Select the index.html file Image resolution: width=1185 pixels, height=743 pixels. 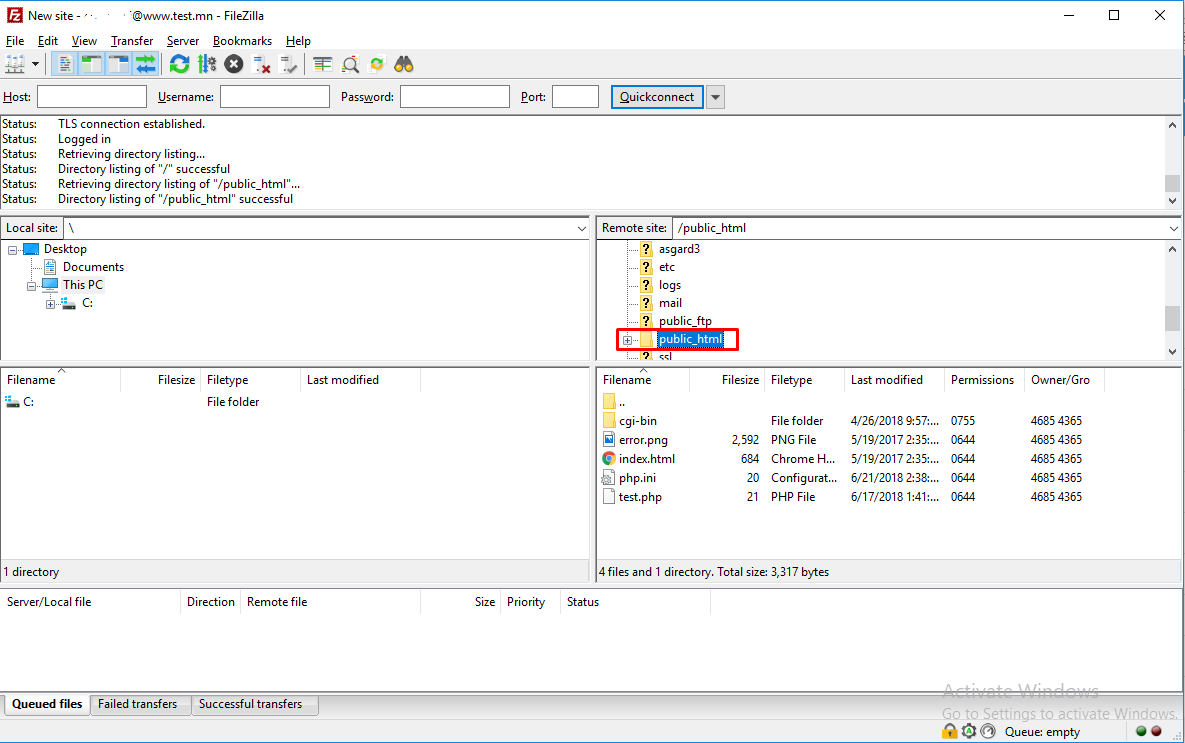pos(647,459)
